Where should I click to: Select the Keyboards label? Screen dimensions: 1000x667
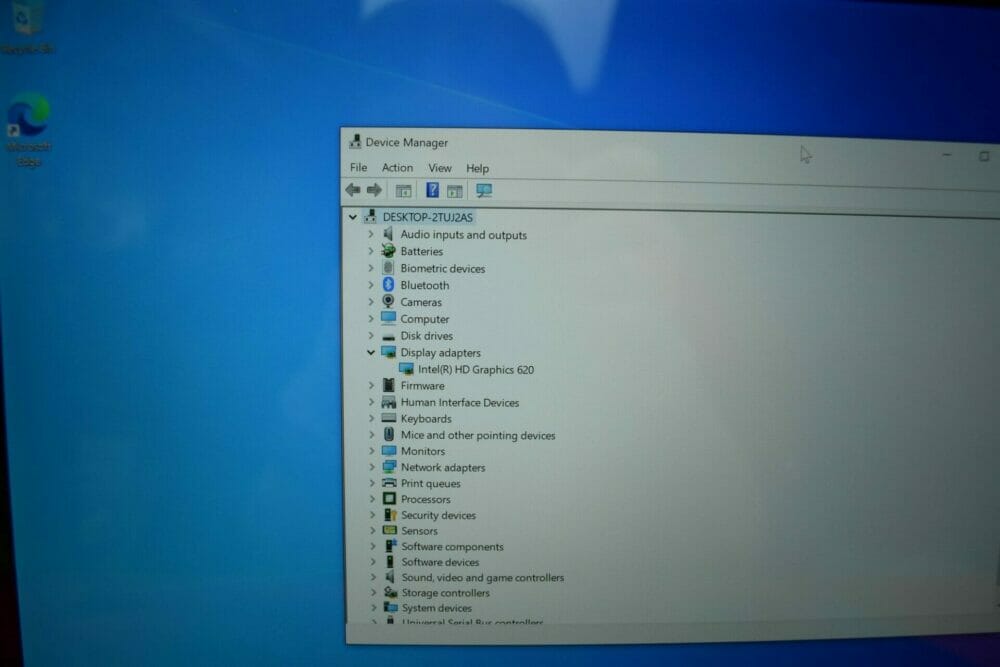tap(426, 419)
